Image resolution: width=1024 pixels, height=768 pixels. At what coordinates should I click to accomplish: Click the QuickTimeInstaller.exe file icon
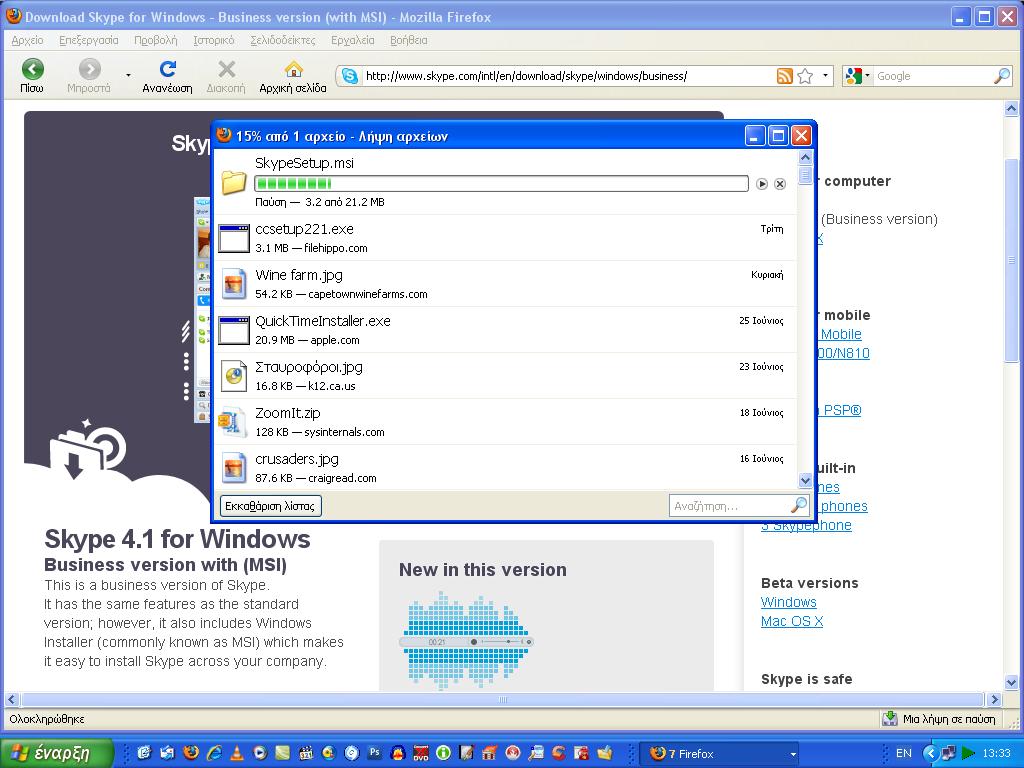[234, 330]
